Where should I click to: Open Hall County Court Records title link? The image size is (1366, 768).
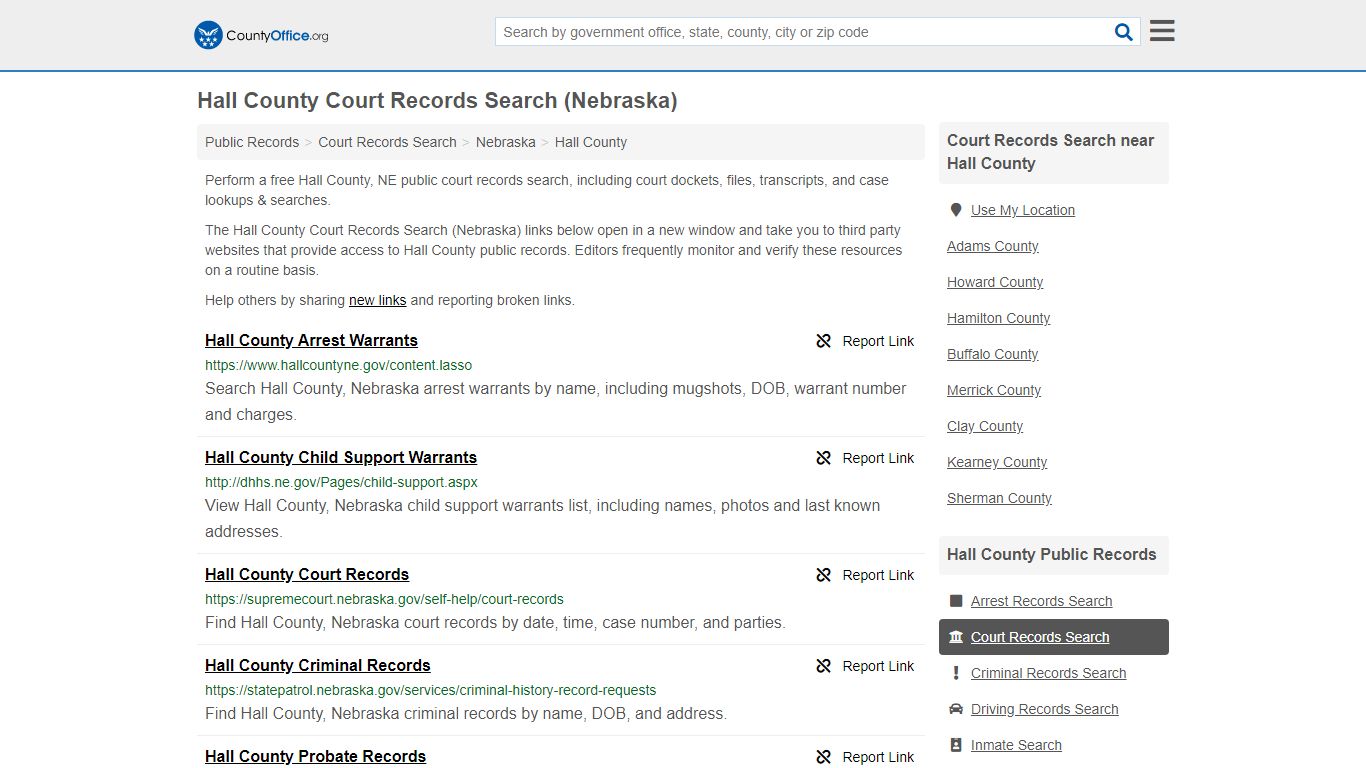point(307,574)
